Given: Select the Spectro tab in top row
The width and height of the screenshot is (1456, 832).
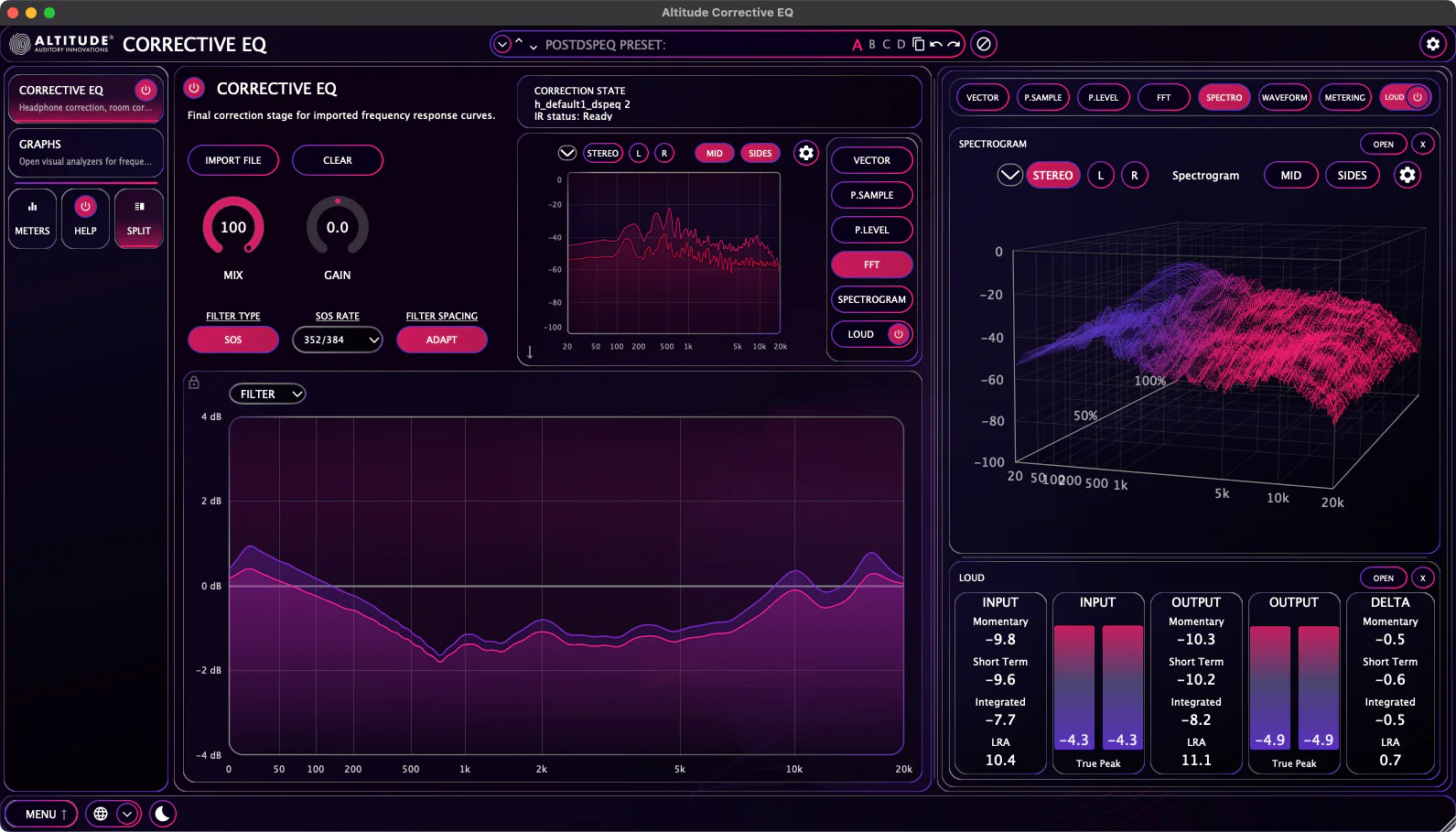Looking at the screenshot, I should [1224, 97].
